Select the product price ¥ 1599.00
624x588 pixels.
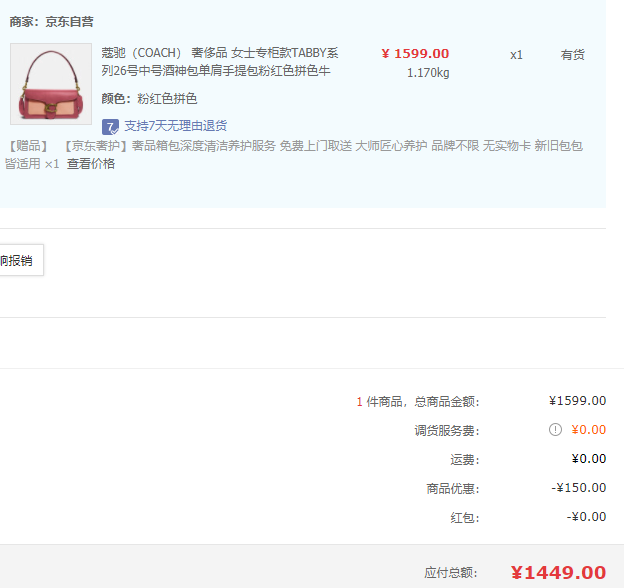tap(415, 53)
